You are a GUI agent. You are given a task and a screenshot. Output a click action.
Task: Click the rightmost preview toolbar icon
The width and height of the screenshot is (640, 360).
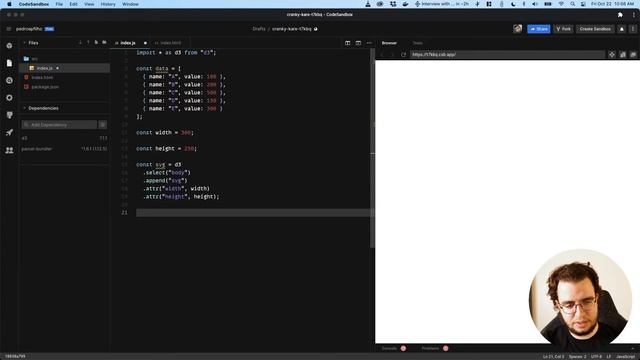633,55
